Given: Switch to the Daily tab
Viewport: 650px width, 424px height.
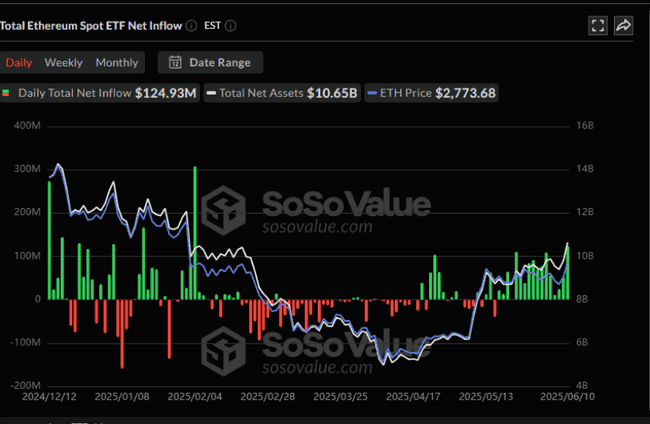Looking at the screenshot, I should (19, 62).
